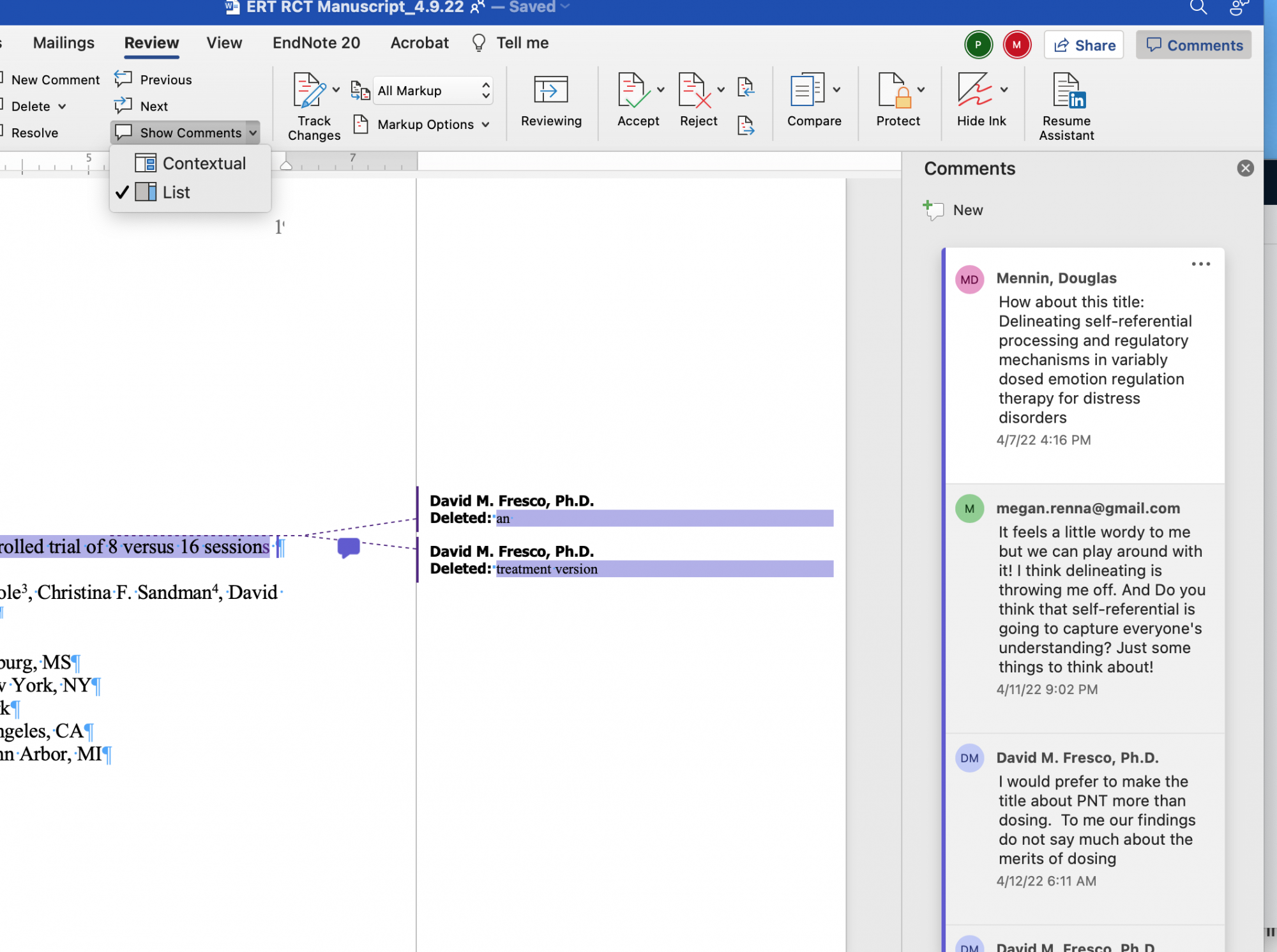The image size is (1277, 952).
Task: Open the Reviewing pane icon
Action: pyautogui.click(x=550, y=91)
